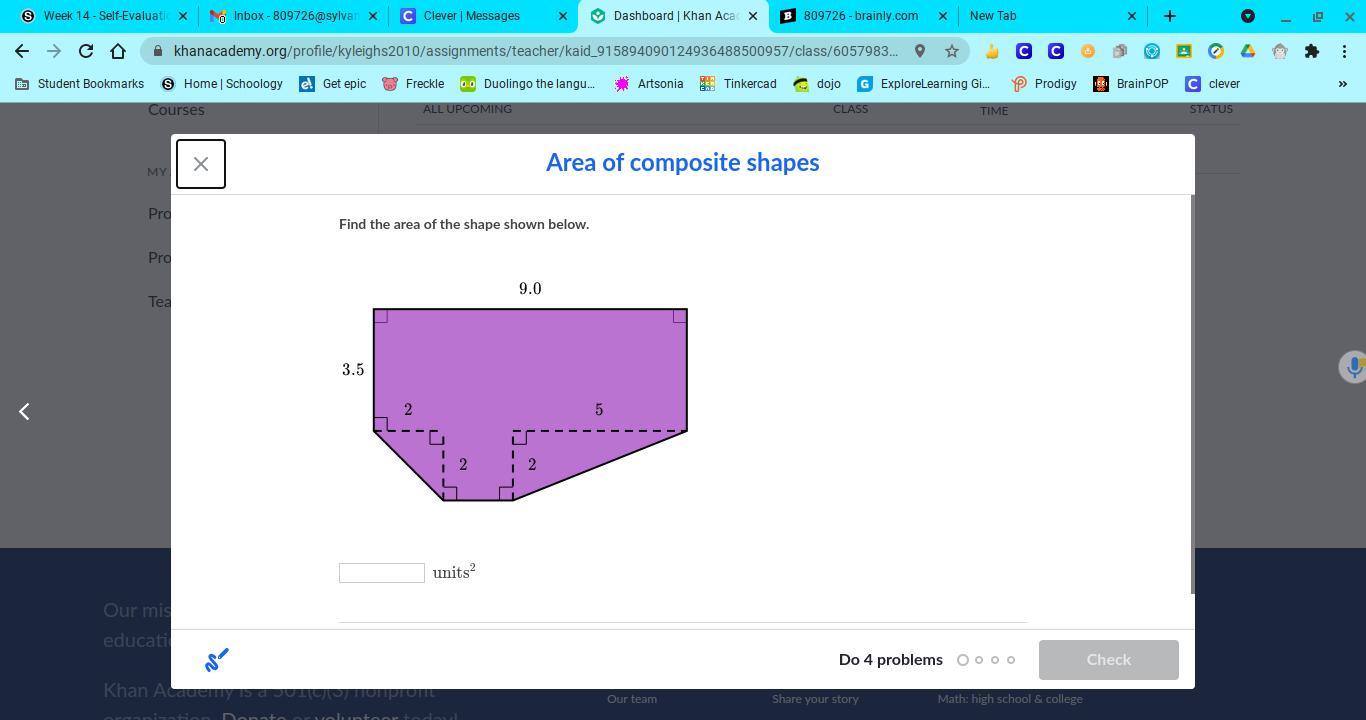Click the first blue C extension icon
The width and height of the screenshot is (1366, 720).
pyautogui.click(x=1024, y=51)
